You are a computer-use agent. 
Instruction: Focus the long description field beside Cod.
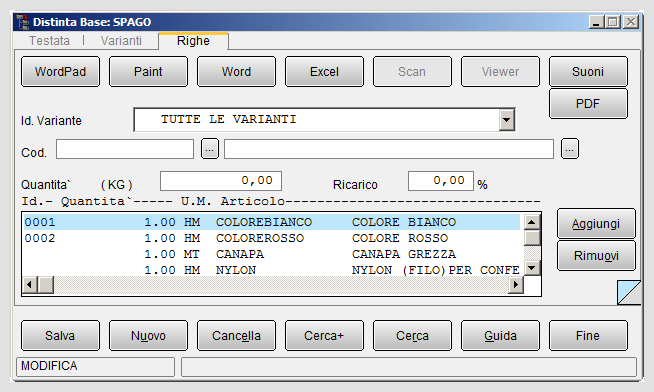point(389,149)
